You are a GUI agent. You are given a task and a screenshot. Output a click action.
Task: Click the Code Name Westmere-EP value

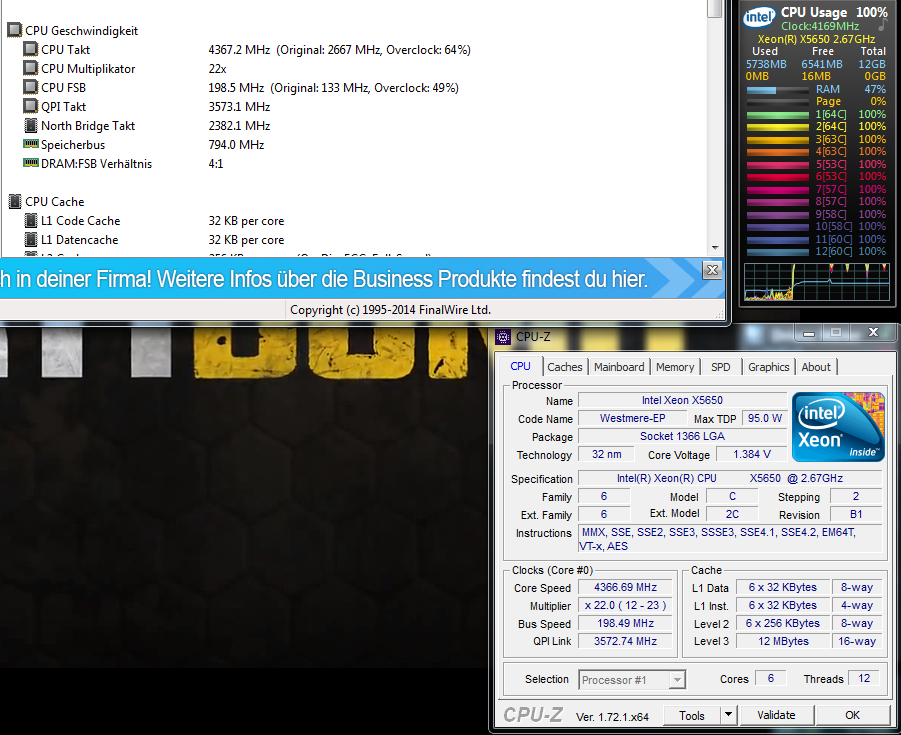click(x=632, y=418)
